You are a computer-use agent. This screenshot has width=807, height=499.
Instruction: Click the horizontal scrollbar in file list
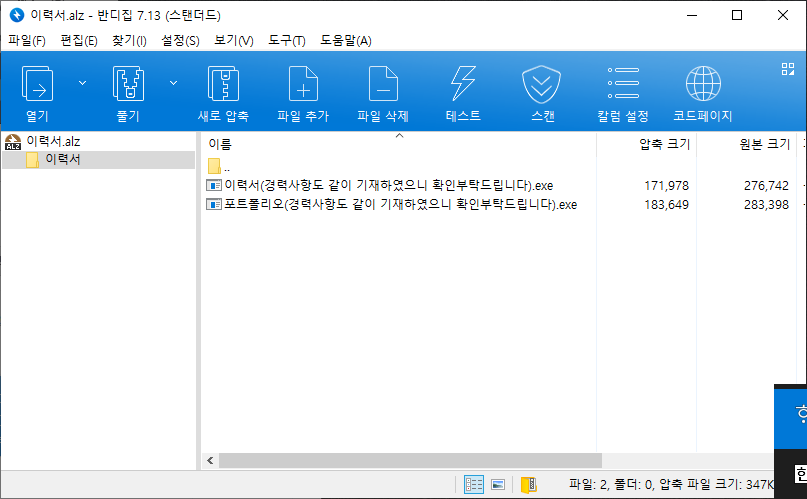410,461
